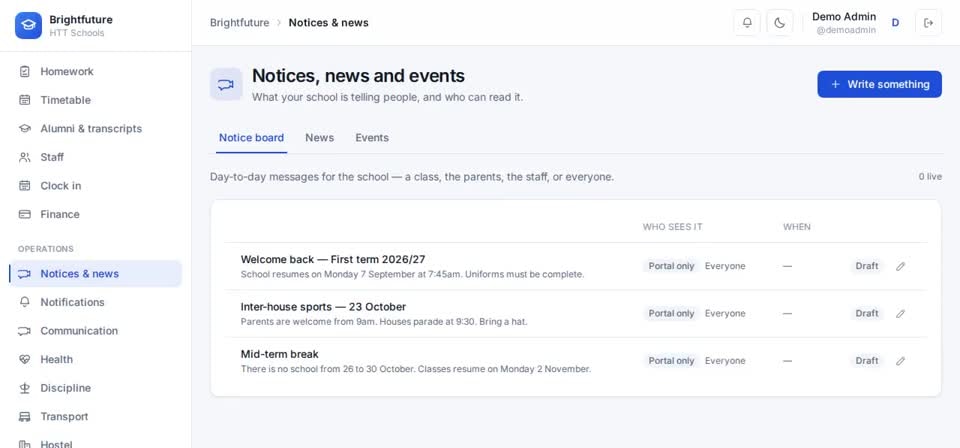Viewport: 960px width, 448px height.
Task: Click Portal only tag on Mid-term break row
Action: pyautogui.click(x=671, y=360)
